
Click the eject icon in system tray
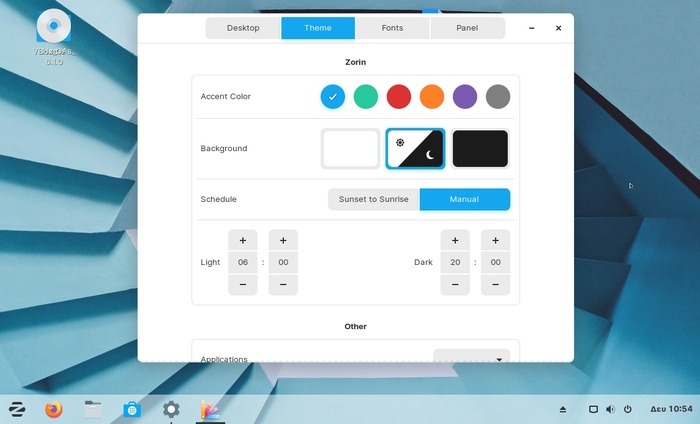(563, 409)
